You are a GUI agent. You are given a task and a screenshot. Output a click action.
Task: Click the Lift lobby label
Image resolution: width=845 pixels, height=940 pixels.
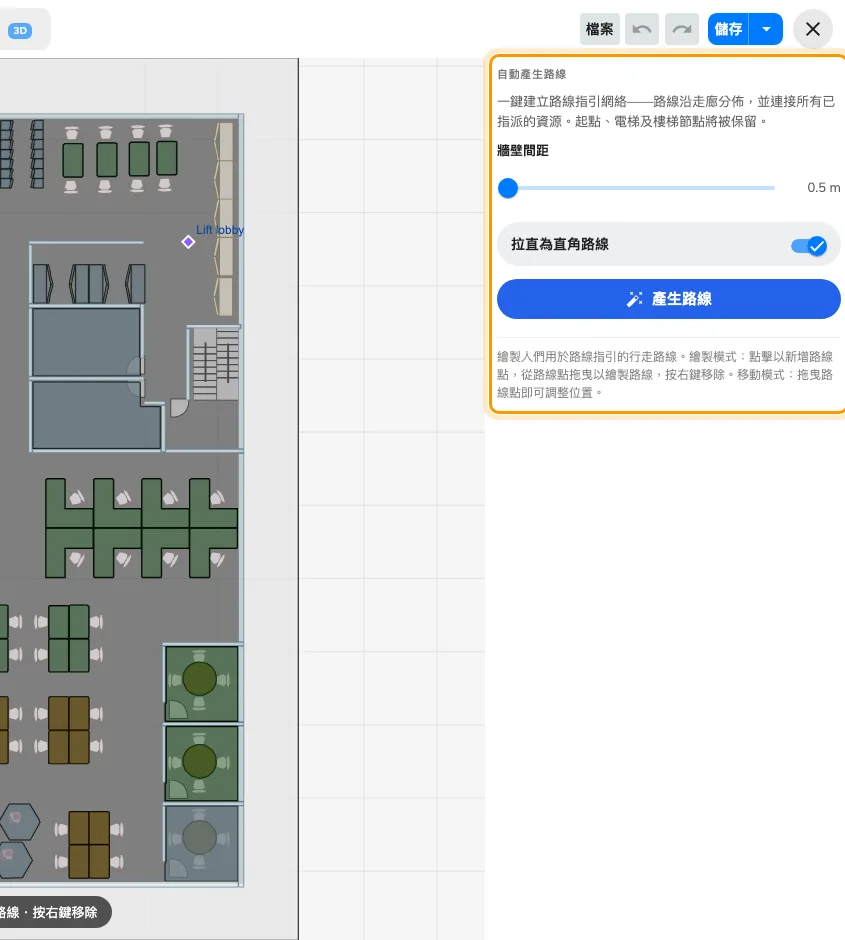[220, 230]
